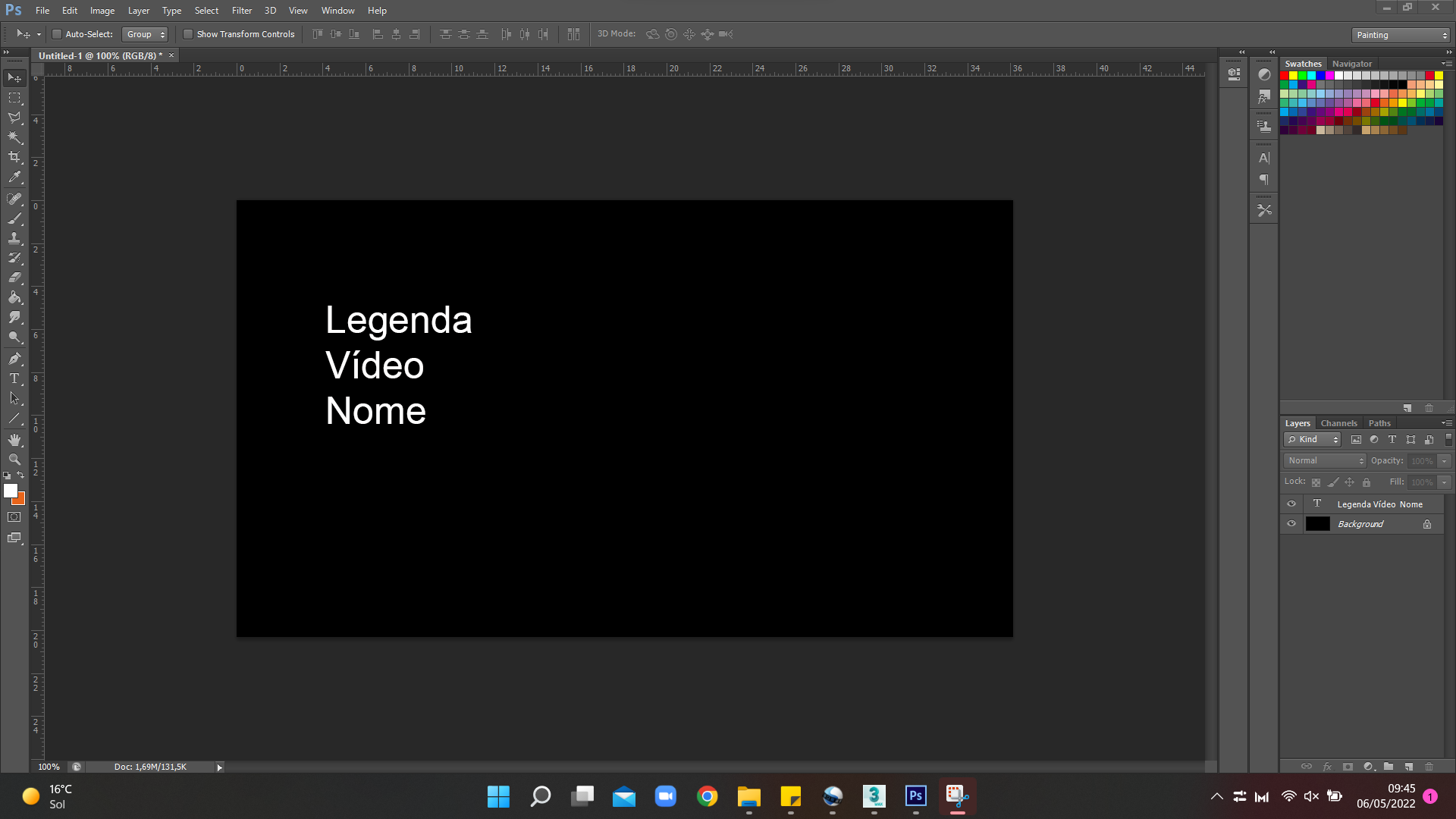The height and width of the screenshot is (819, 1456).
Task: Enable Show Transform Controls checkbox
Action: pos(188,34)
